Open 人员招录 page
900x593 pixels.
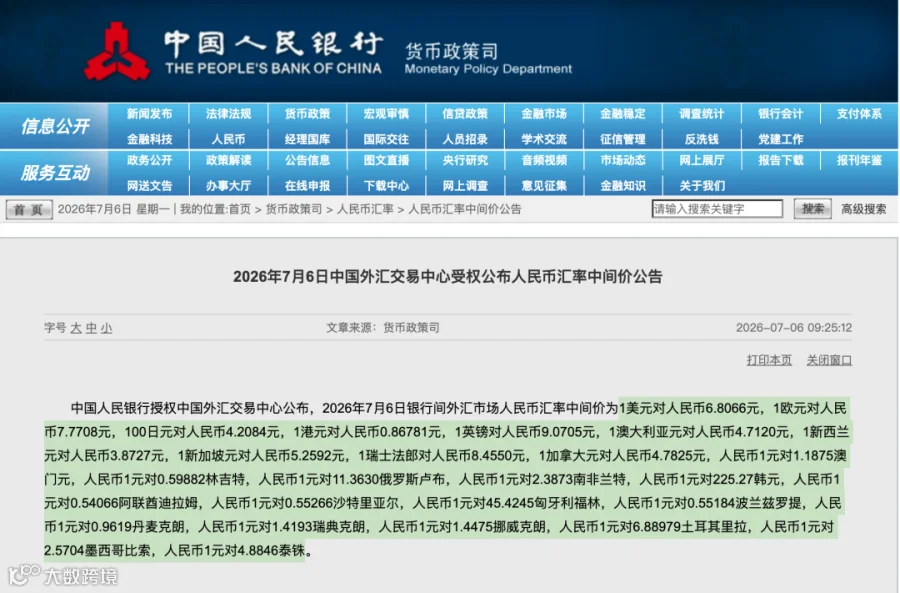[465, 139]
